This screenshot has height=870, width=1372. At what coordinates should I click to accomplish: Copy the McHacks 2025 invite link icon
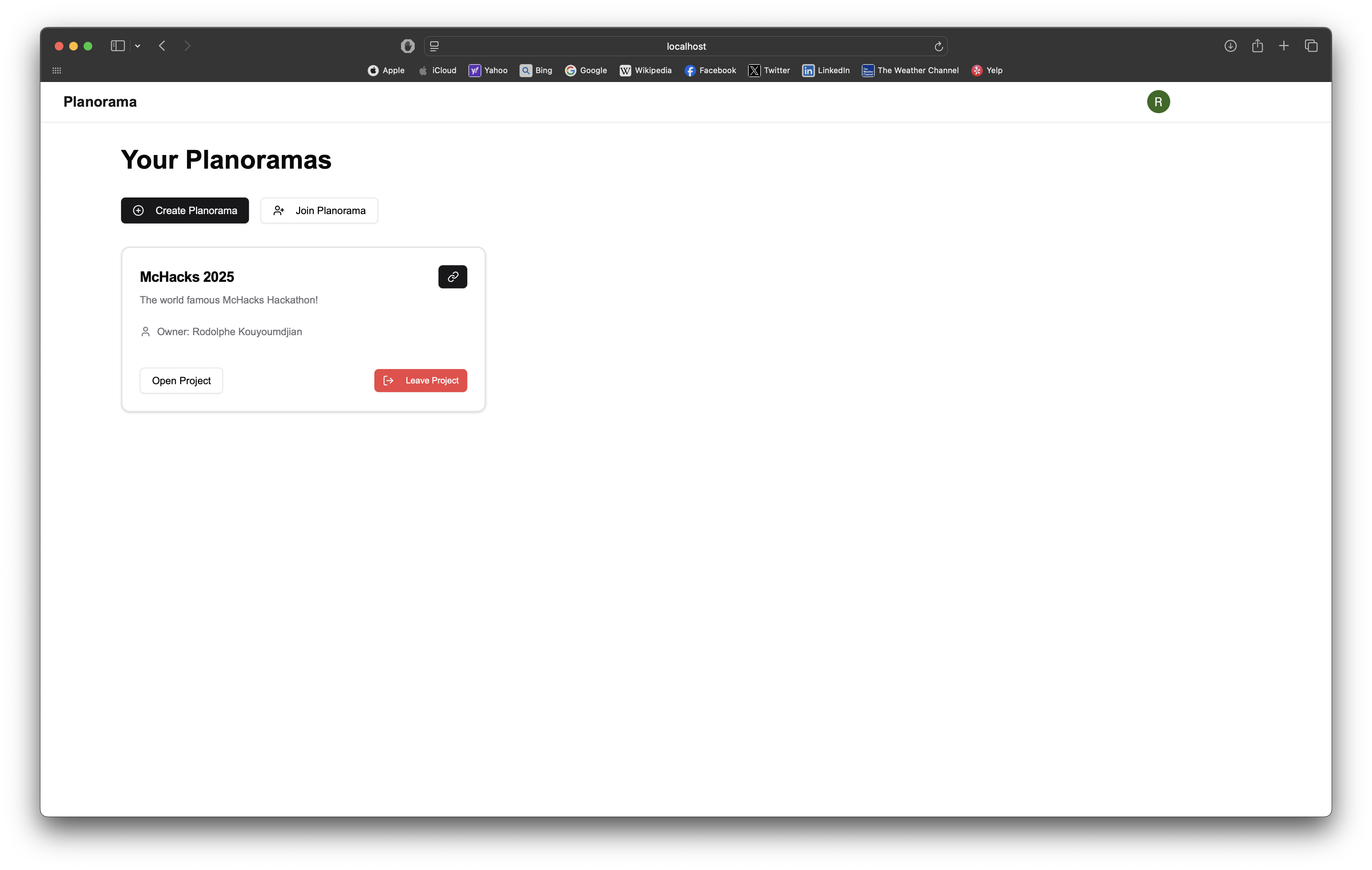(x=453, y=276)
